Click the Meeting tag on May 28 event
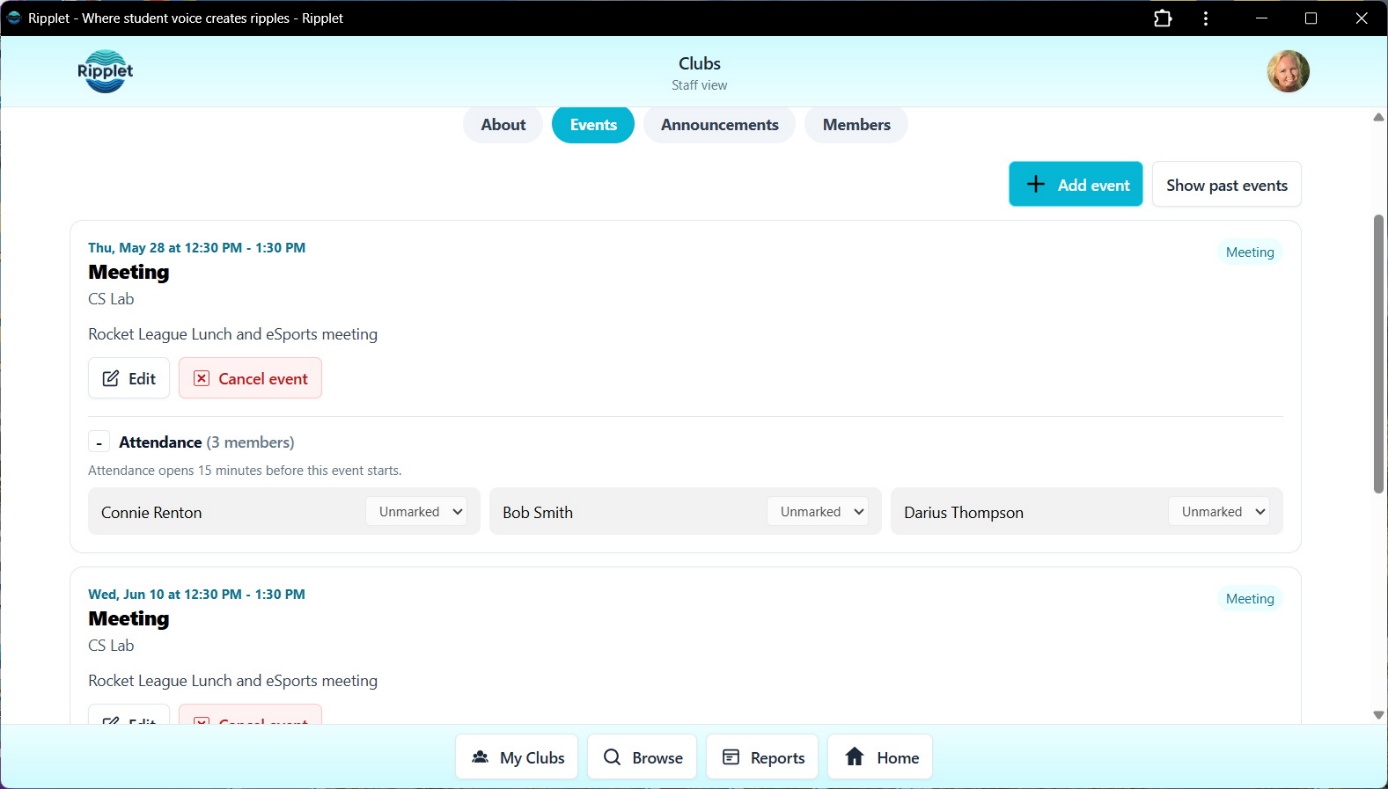The image size is (1388, 789). pos(1250,252)
